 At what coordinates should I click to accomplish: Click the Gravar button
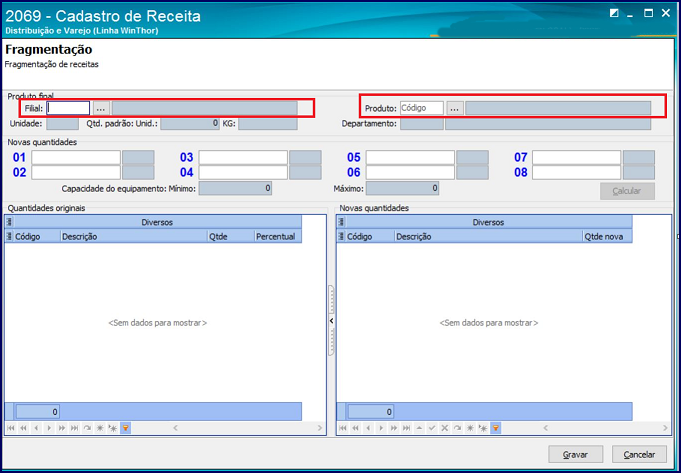point(575,454)
